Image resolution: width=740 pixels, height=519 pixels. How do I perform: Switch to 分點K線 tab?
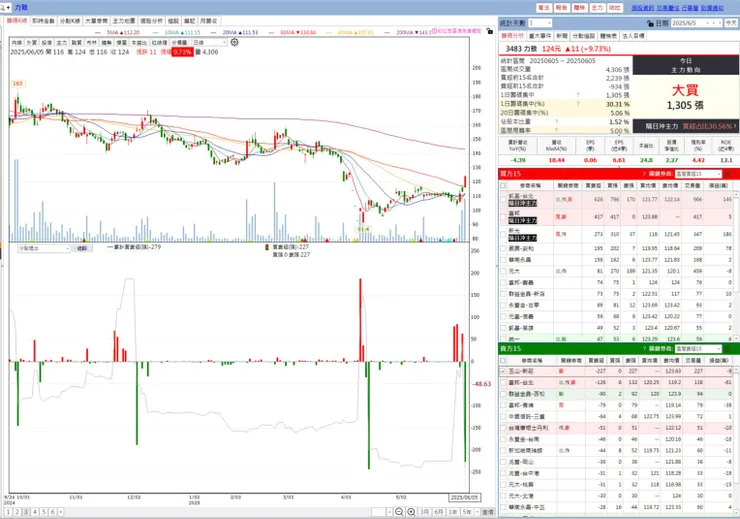point(70,21)
